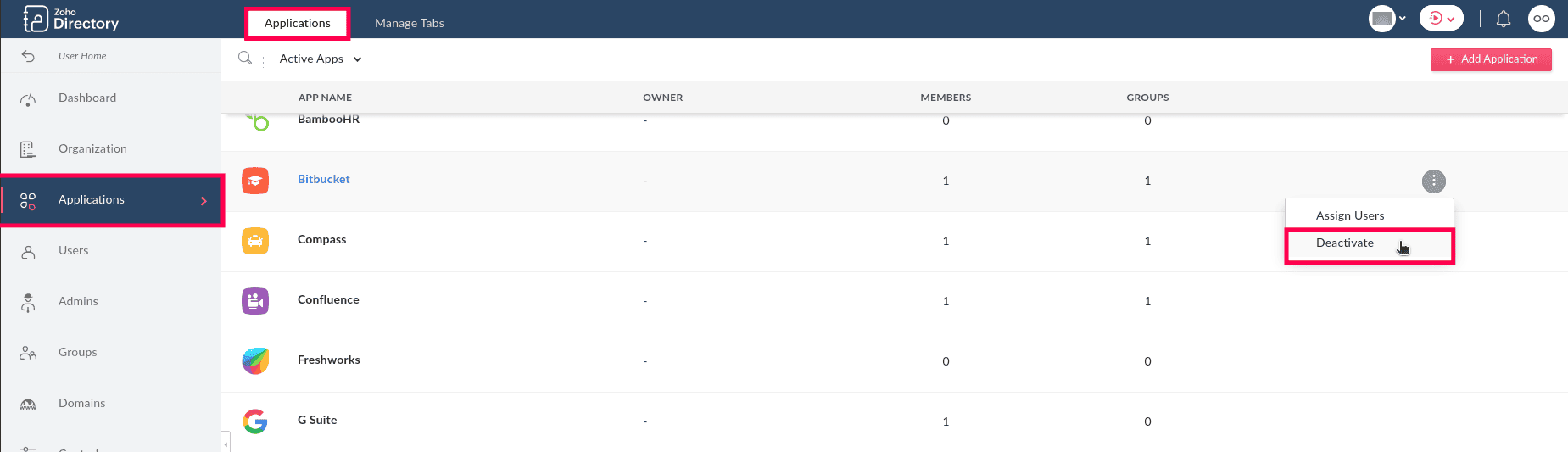Switch to the Manage Tabs tab
1568x452 pixels.
(x=410, y=23)
